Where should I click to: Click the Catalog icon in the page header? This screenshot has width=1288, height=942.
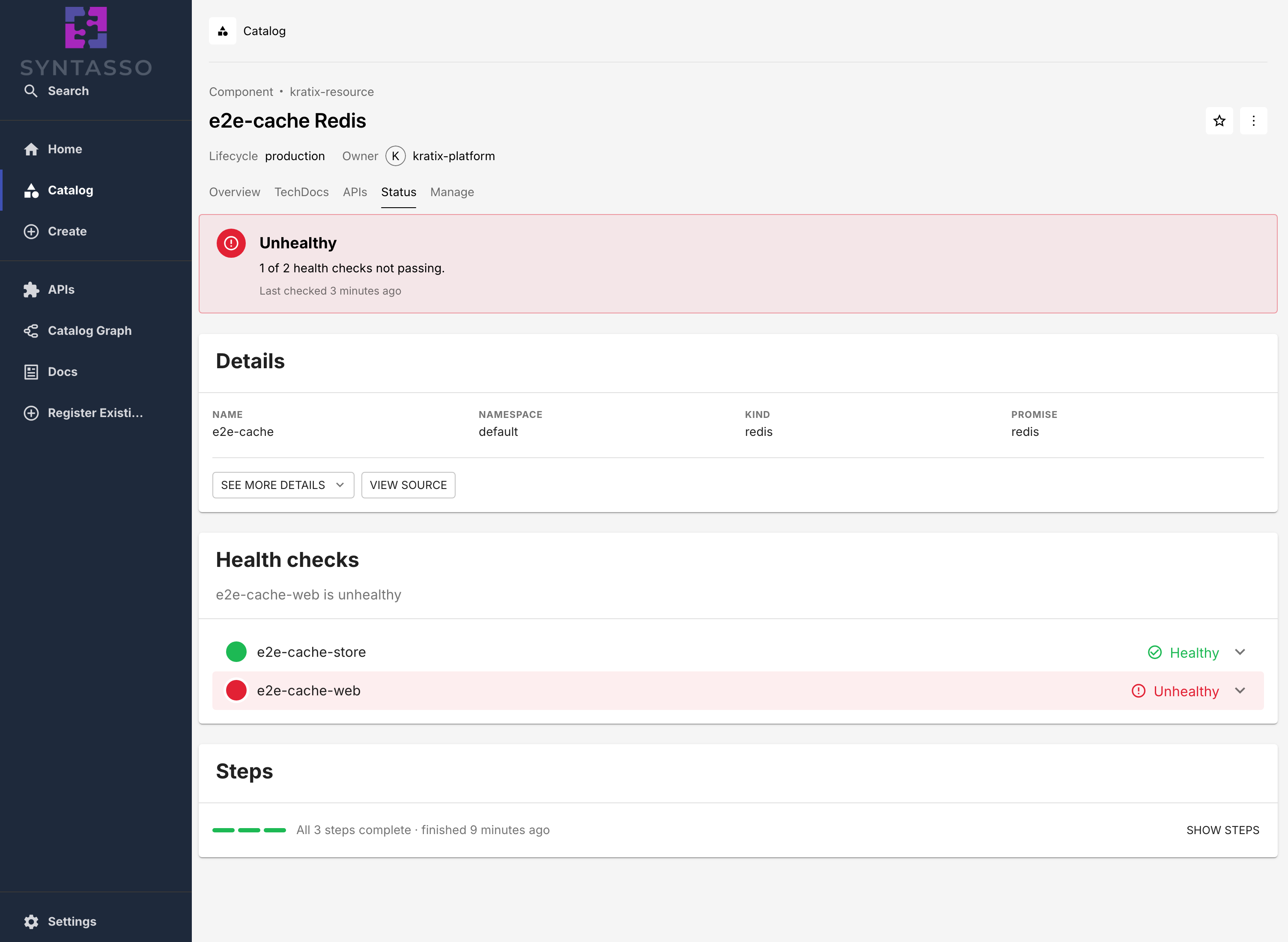222,31
